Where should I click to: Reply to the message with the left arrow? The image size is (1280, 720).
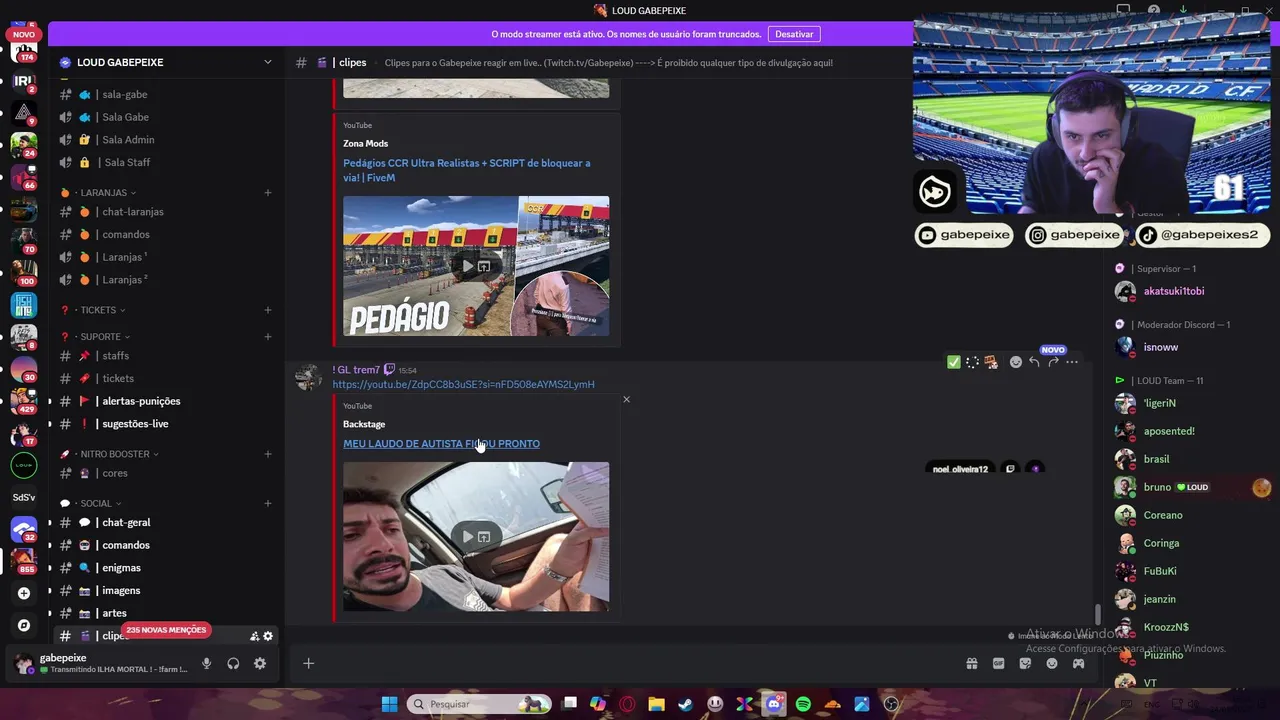[1035, 362]
